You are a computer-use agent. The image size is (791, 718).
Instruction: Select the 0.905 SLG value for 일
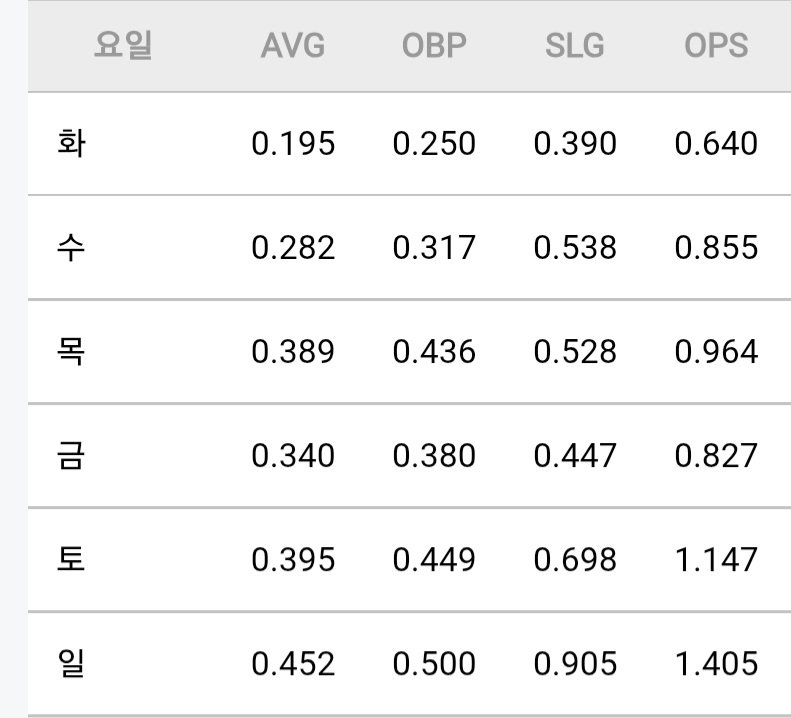[x=575, y=663]
